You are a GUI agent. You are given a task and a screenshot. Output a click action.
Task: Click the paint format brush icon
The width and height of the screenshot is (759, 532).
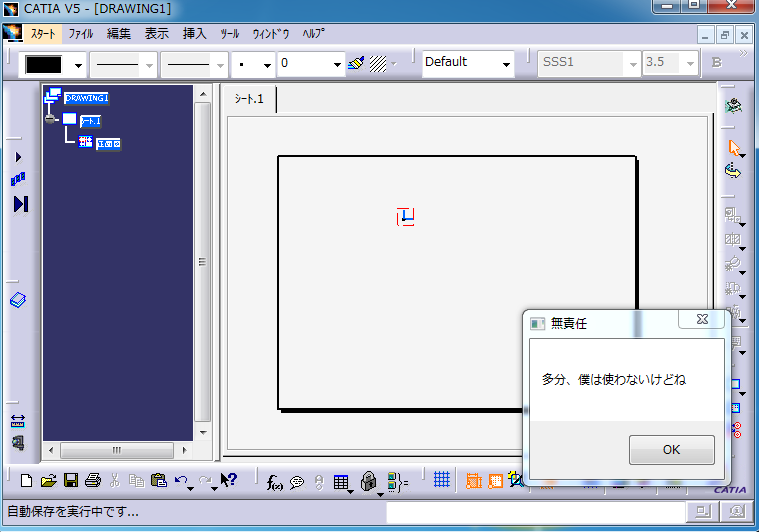point(356,63)
